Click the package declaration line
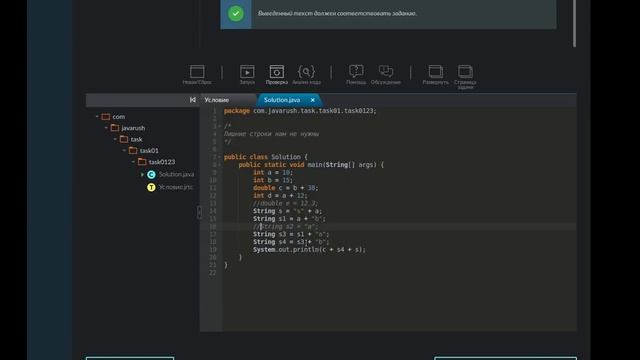640x360 pixels. pos(300,111)
